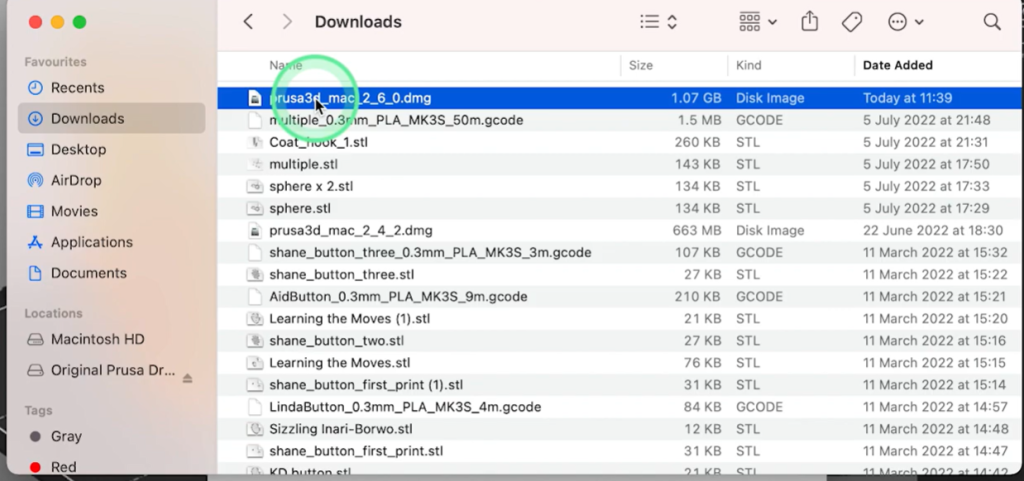Open the More actions ellipsis menu
The image size is (1024, 481).
click(x=905, y=22)
